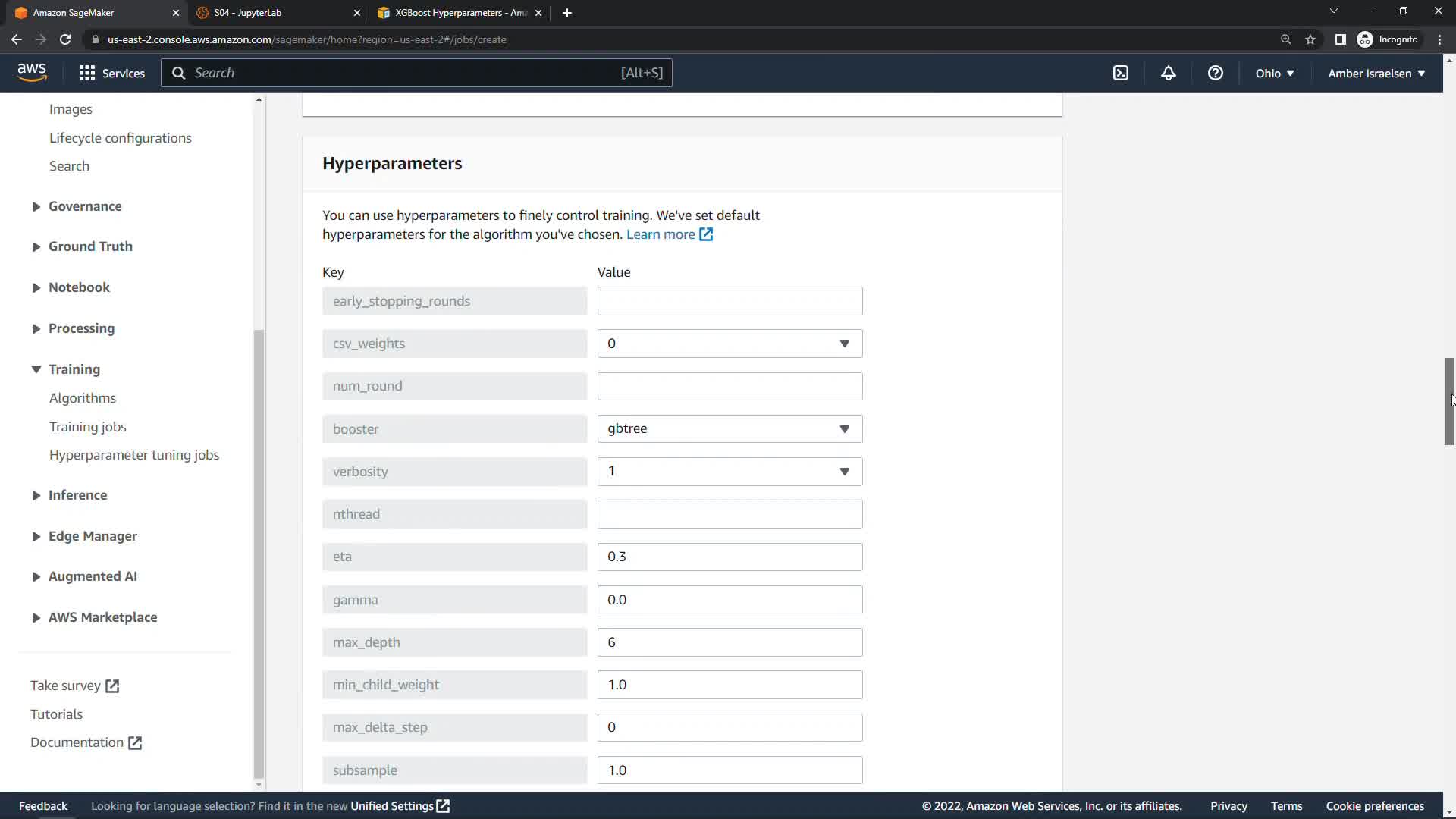Screen dimensions: 1456x819
Task: Open the help question mark icon
Action: [x=1215, y=73]
